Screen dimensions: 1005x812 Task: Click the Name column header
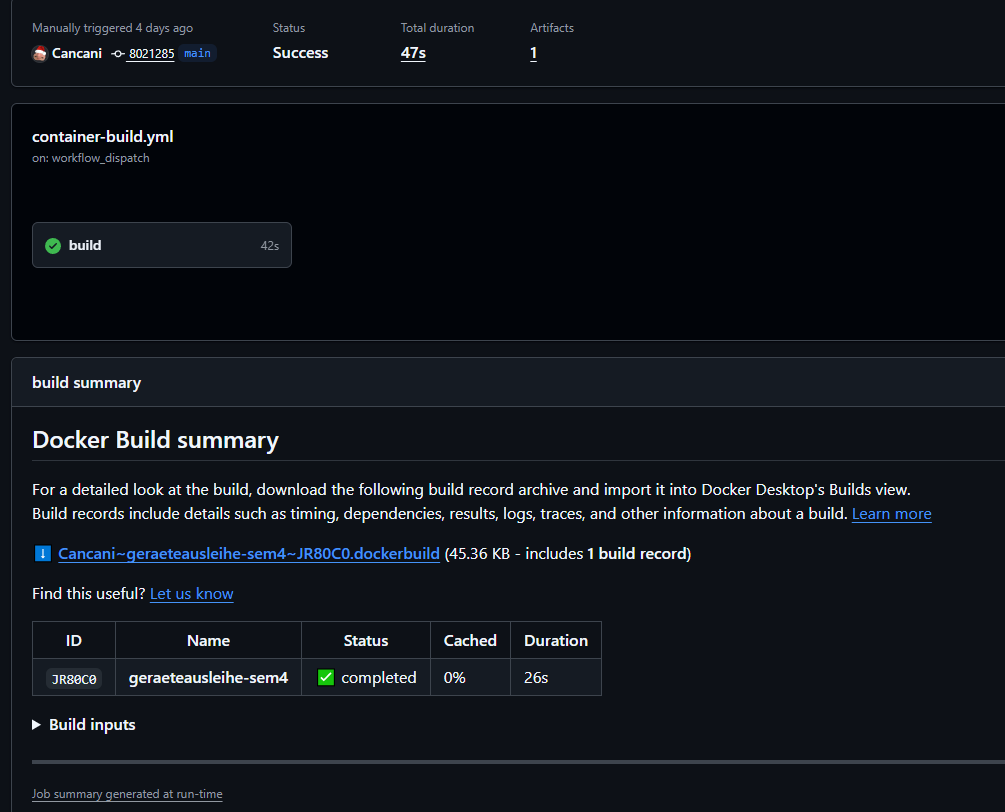click(208, 640)
